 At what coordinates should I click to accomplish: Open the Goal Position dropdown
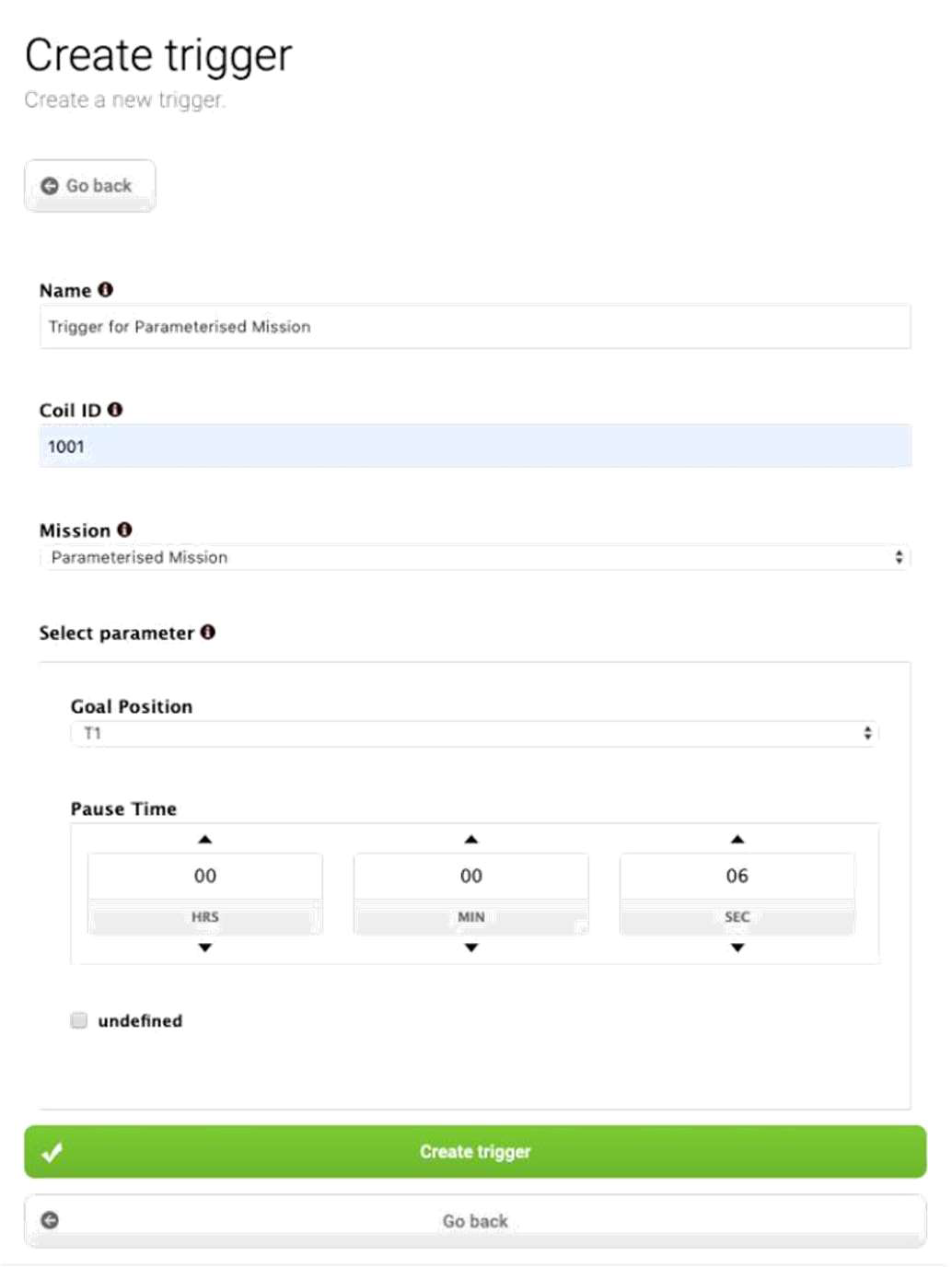tap(475, 733)
